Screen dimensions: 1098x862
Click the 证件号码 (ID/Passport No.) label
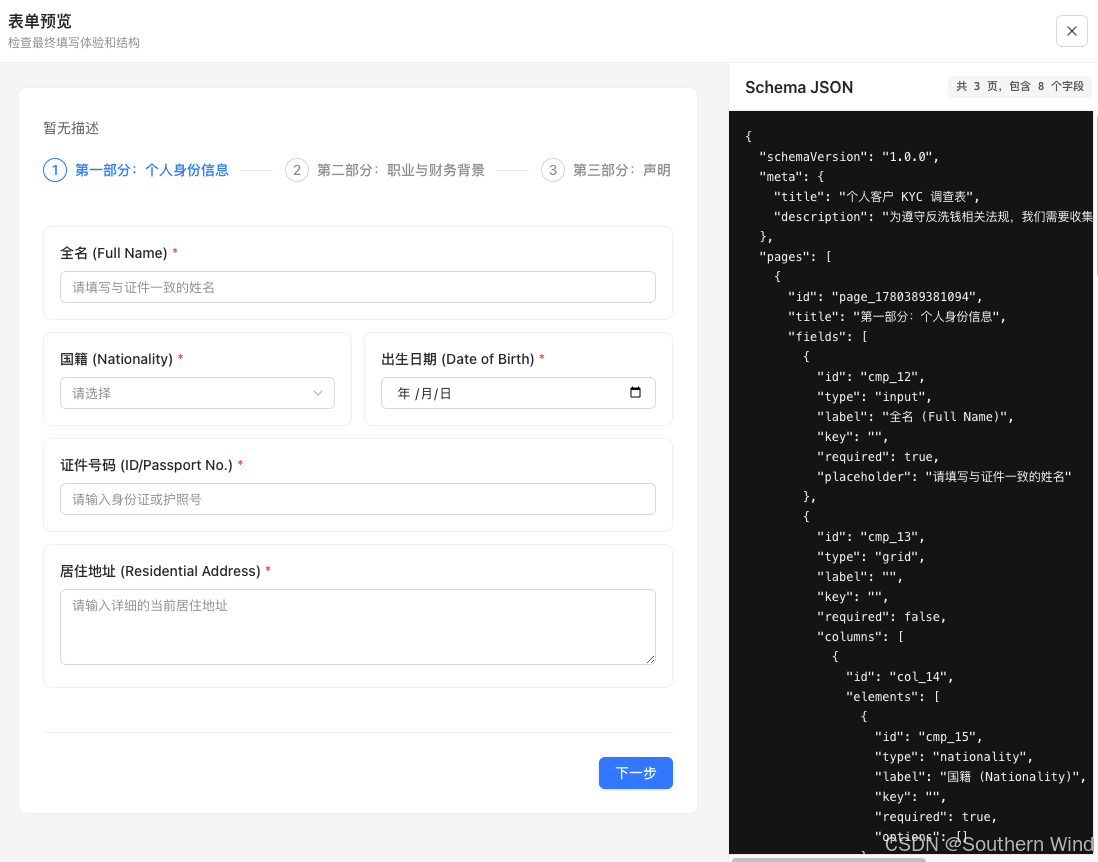click(146, 465)
